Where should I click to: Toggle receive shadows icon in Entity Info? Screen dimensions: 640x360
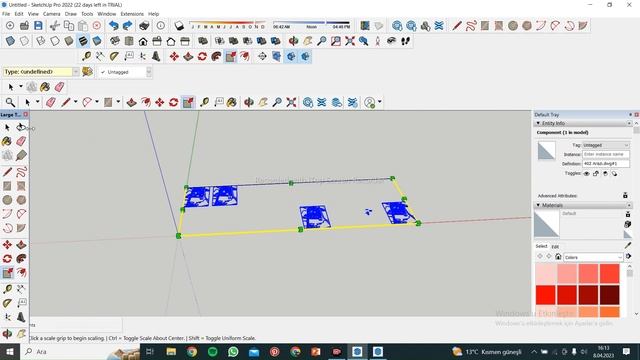click(x=605, y=173)
